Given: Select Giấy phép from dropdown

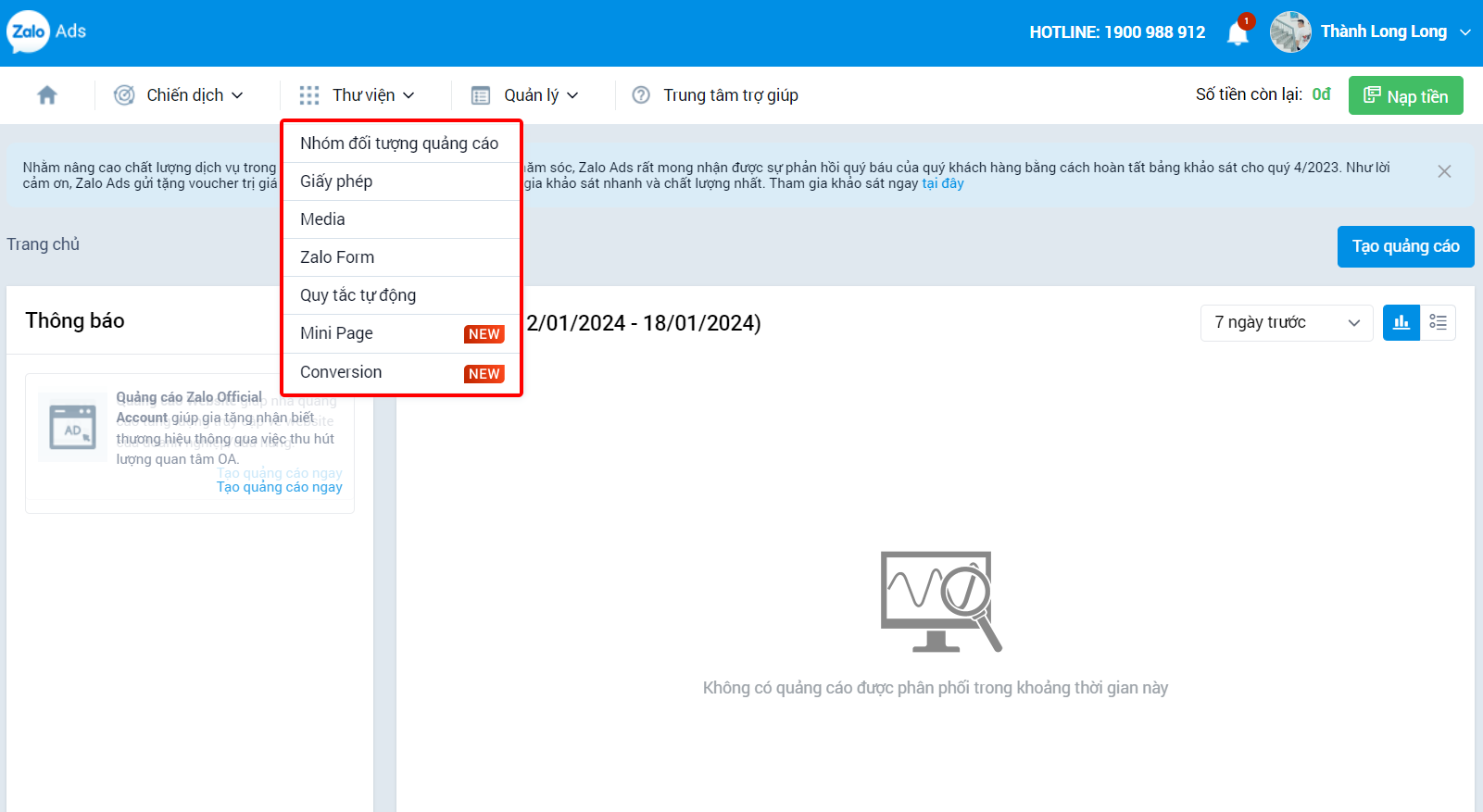Looking at the screenshot, I should 401,181.
